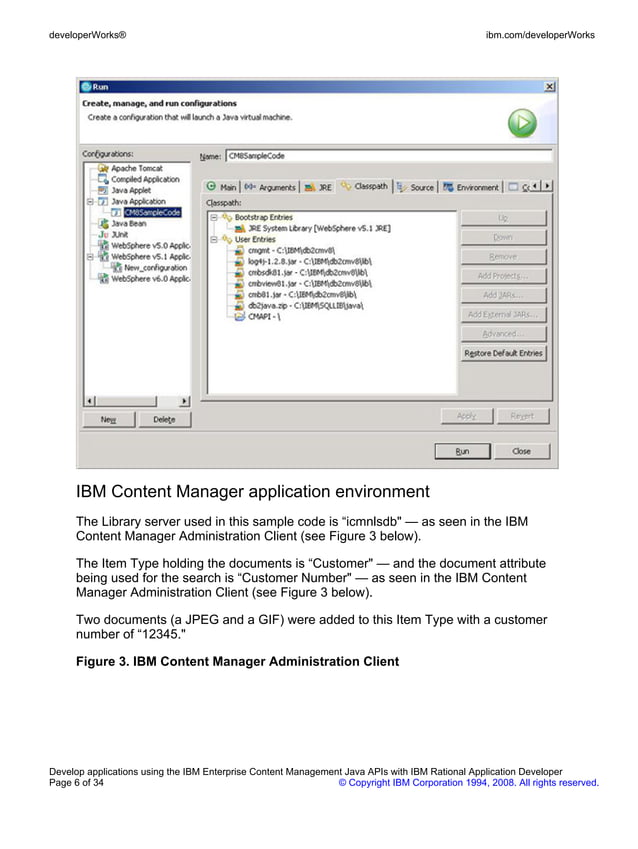Click the Up button
Image resolution: width=638 pixels, height=849 pixels.
click(504, 218)
